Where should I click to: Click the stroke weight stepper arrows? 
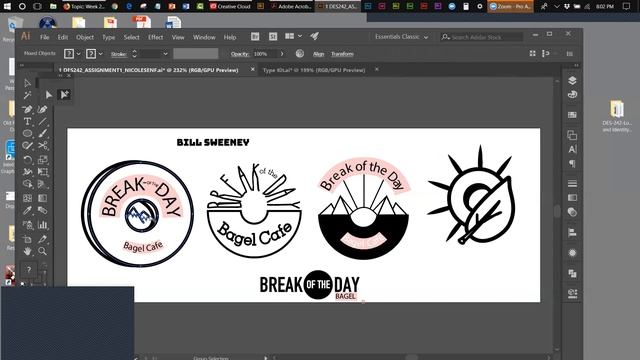134,54
